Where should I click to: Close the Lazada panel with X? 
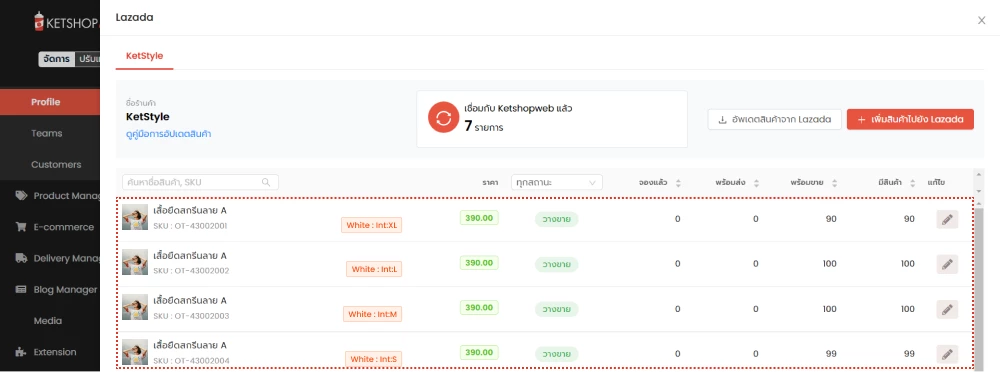point(982,20)
